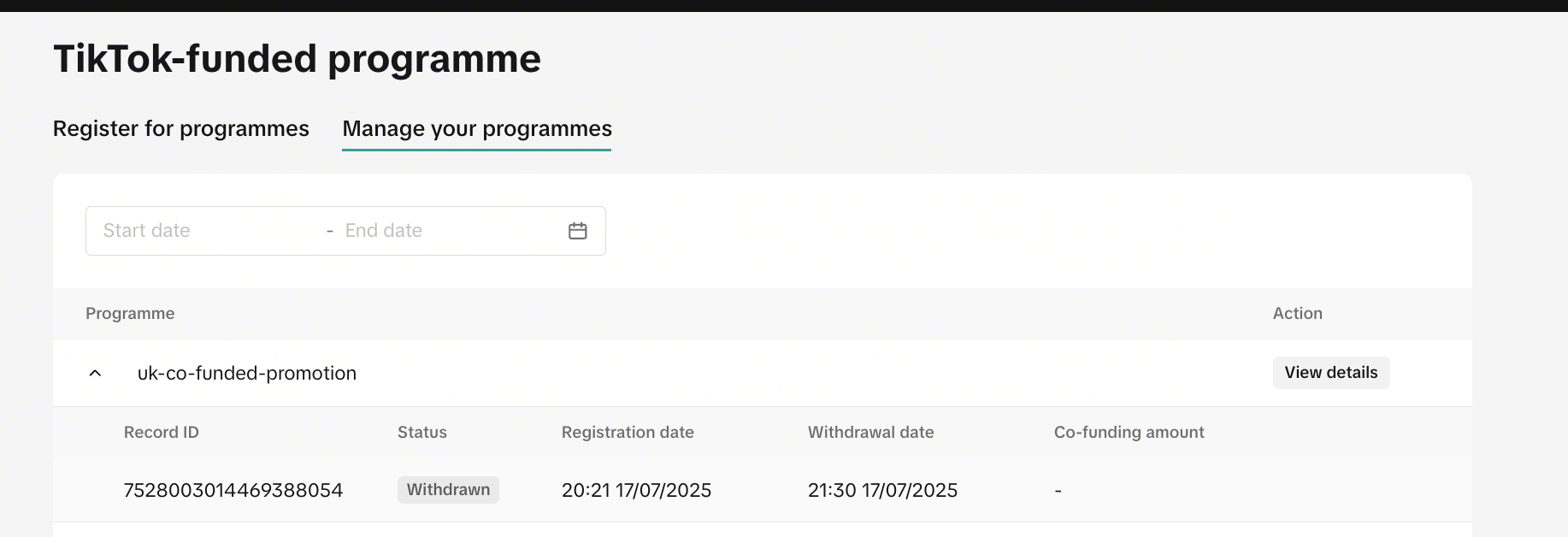1568x537 pixels.
Task: Collapse the uk-co-funded-promotion row chevron
Action: (x=96, y=374)
